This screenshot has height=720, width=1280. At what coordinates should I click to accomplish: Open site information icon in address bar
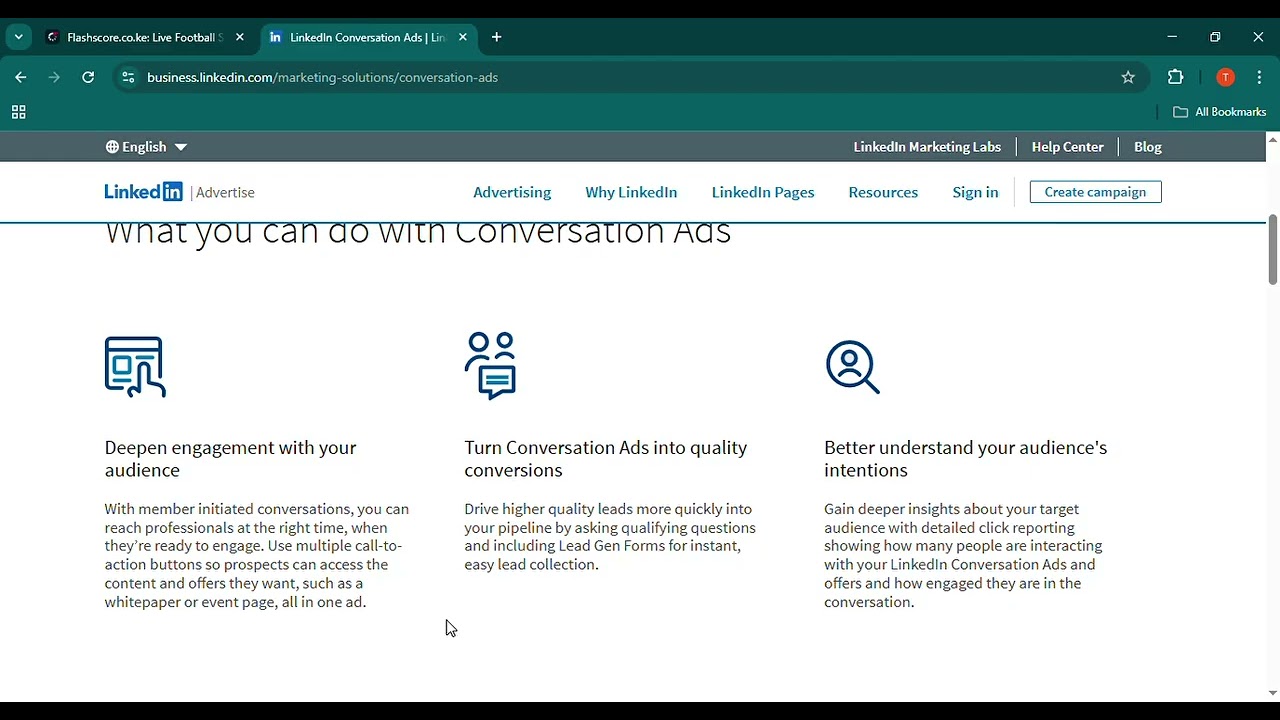[128, 77]
